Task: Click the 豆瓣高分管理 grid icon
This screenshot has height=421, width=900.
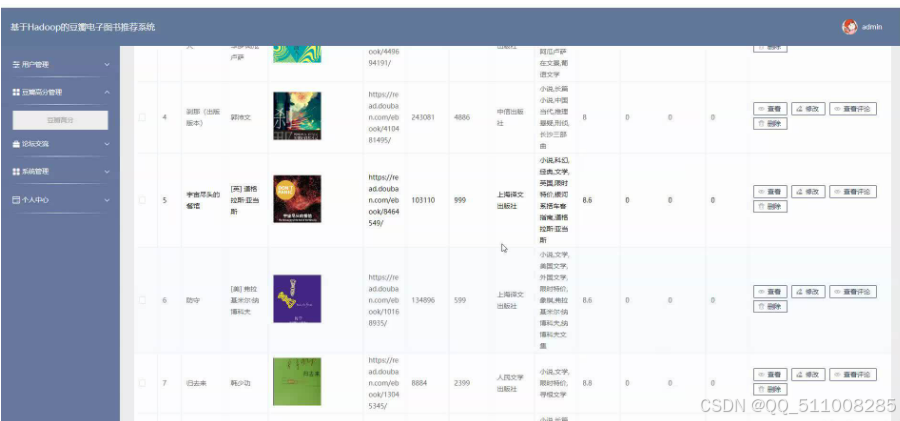Action: (16, 92)
